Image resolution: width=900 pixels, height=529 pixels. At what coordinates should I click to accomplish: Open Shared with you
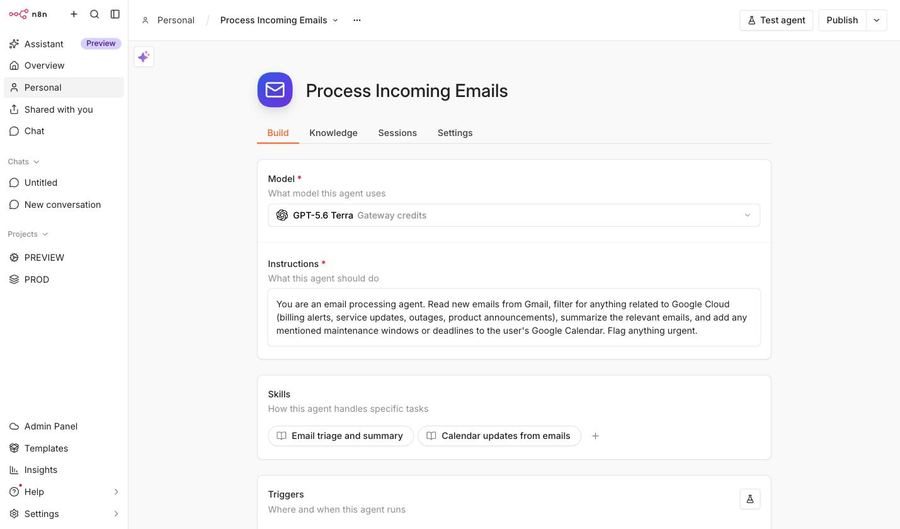tap(64, 109)
